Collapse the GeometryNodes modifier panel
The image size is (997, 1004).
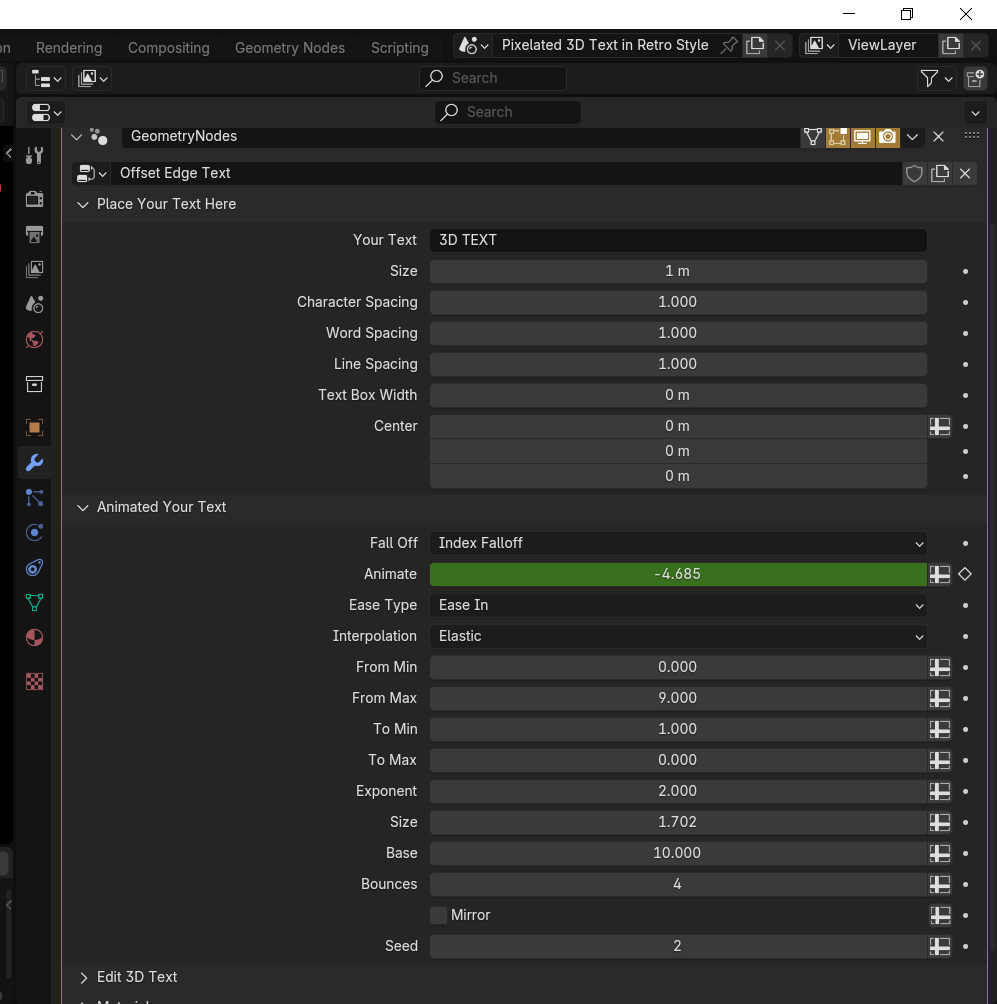coord(76,136)
